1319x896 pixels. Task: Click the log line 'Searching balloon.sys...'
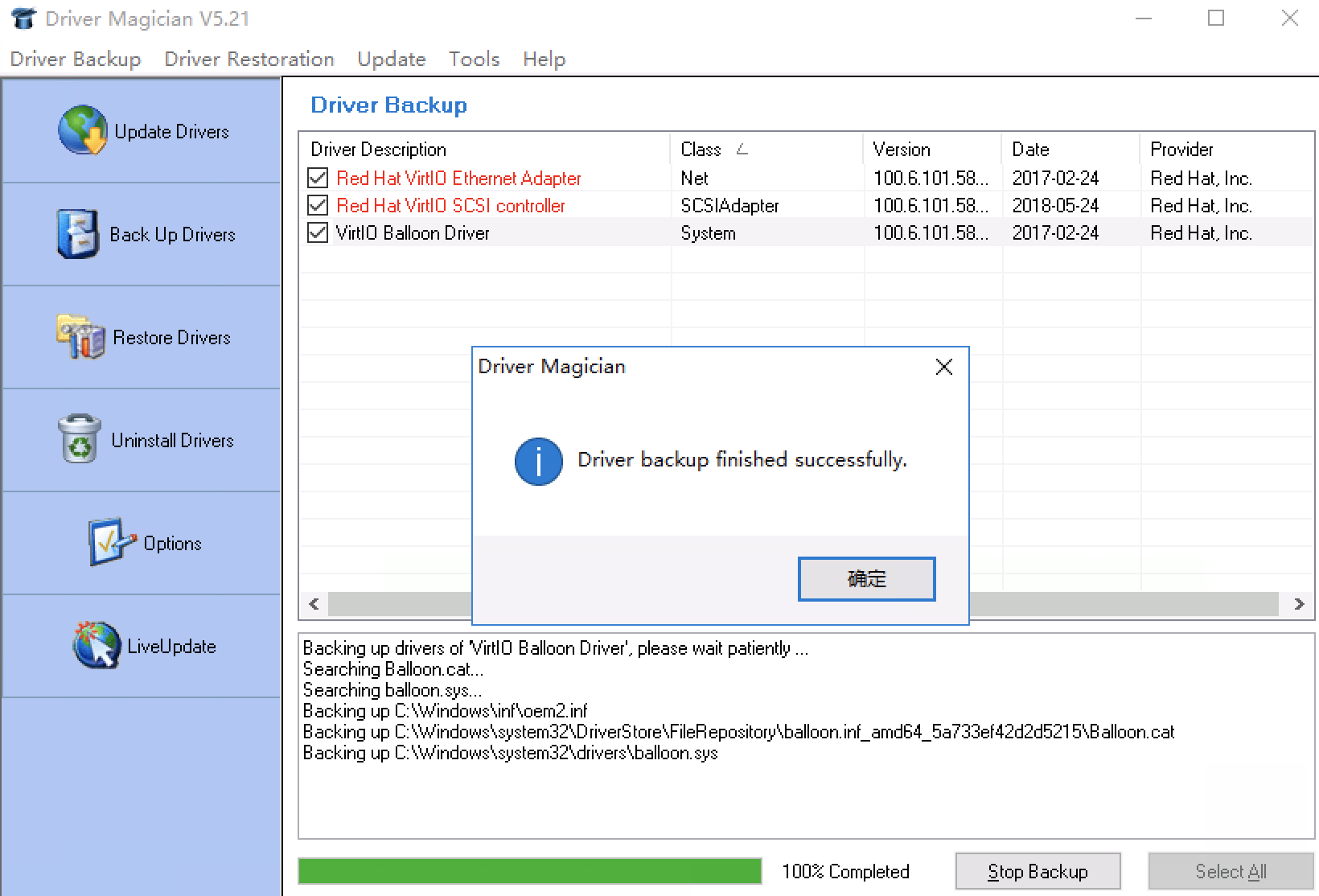point(392,690)
